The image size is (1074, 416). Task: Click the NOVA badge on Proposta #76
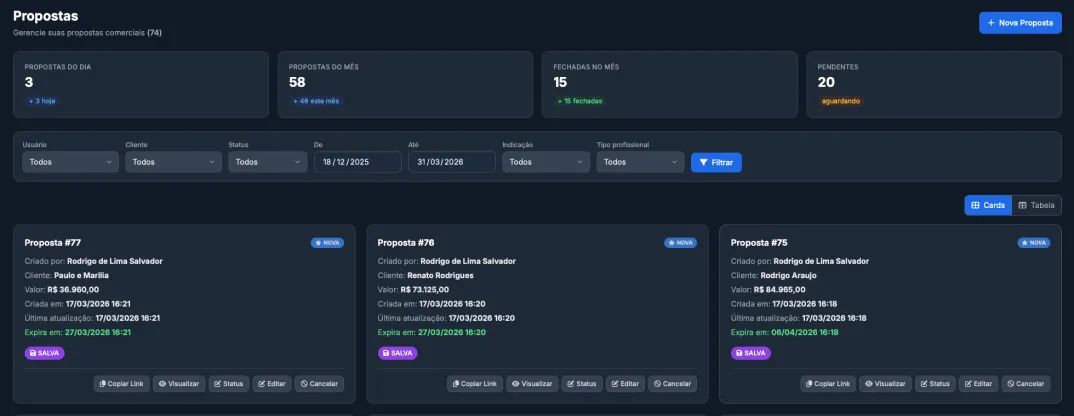[680, 243]
